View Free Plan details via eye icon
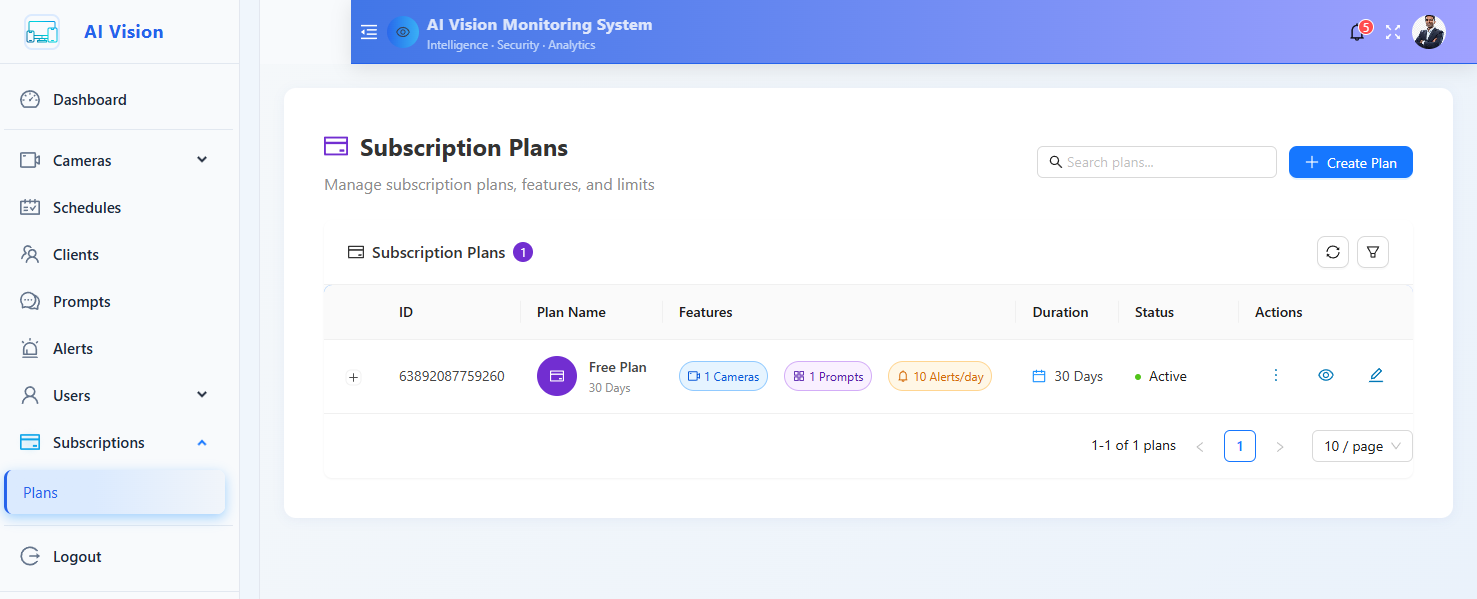1477x599 pixels. (x=1326, y=376)
